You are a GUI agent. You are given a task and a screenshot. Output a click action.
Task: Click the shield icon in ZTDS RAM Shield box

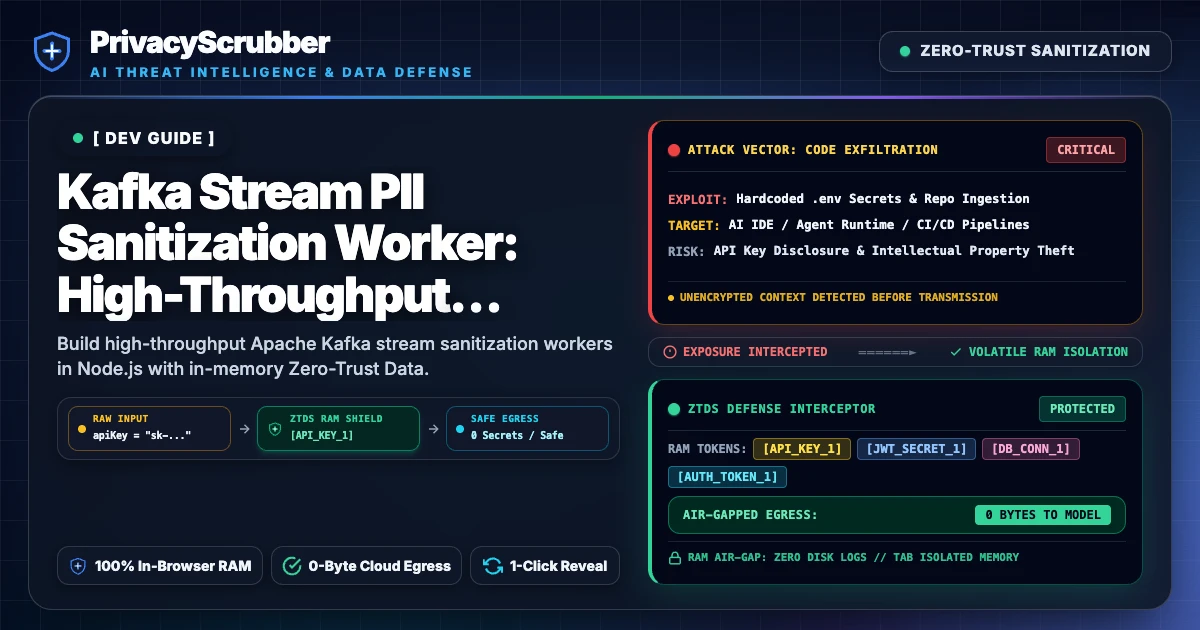[274, 428]
